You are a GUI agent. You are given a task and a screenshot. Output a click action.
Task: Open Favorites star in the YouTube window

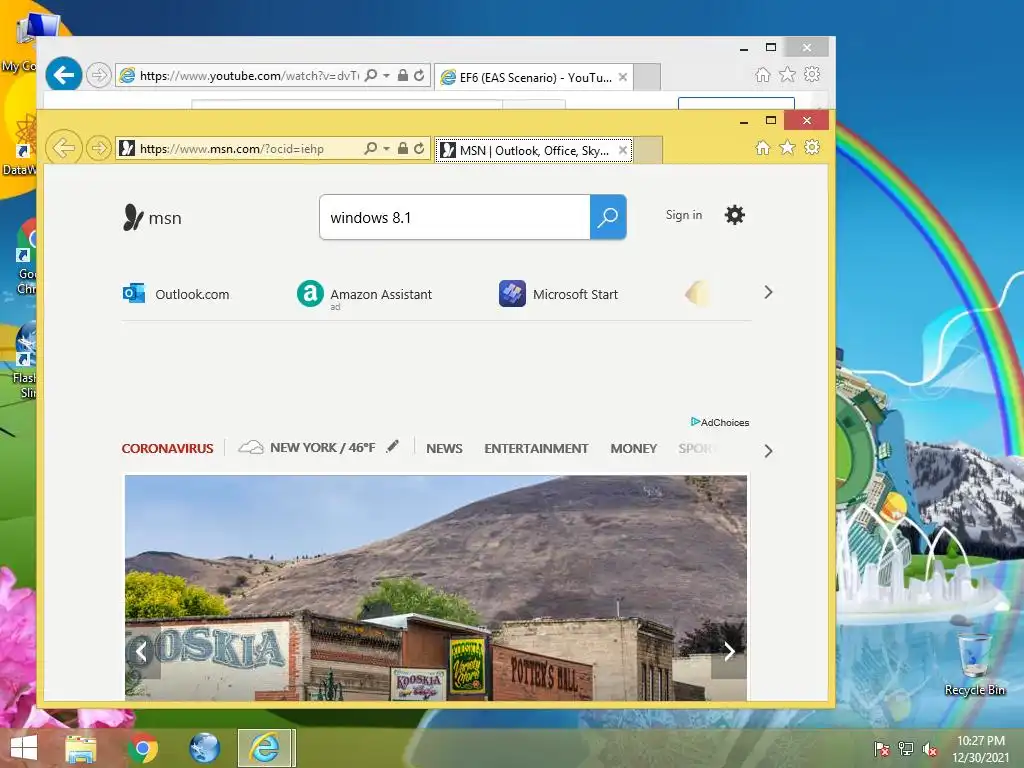(x=788, y=74)
